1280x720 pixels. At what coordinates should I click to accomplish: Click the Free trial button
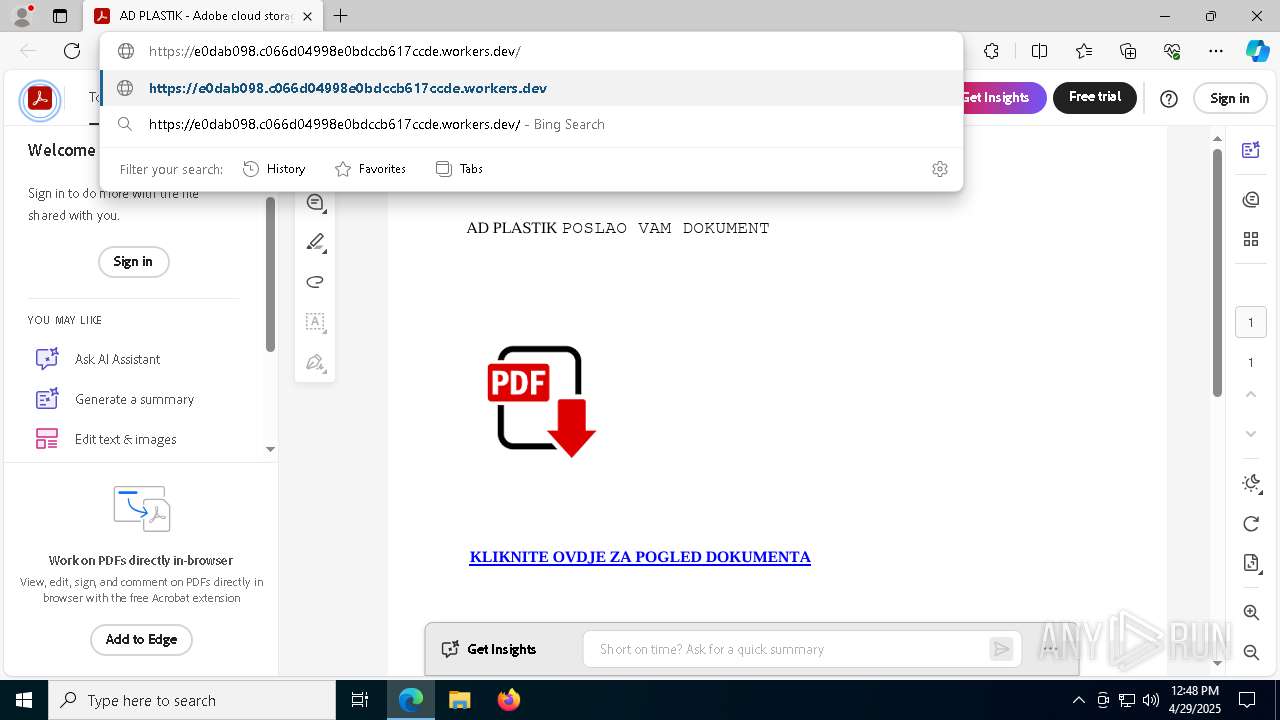(x=1094, y=97)
